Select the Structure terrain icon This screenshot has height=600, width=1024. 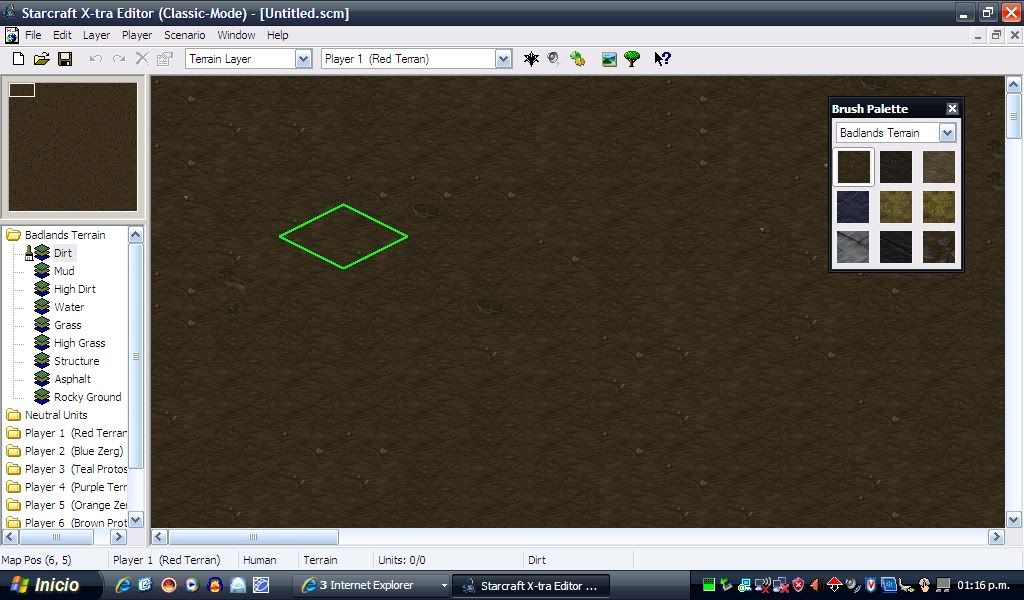[x=42, y=360]
